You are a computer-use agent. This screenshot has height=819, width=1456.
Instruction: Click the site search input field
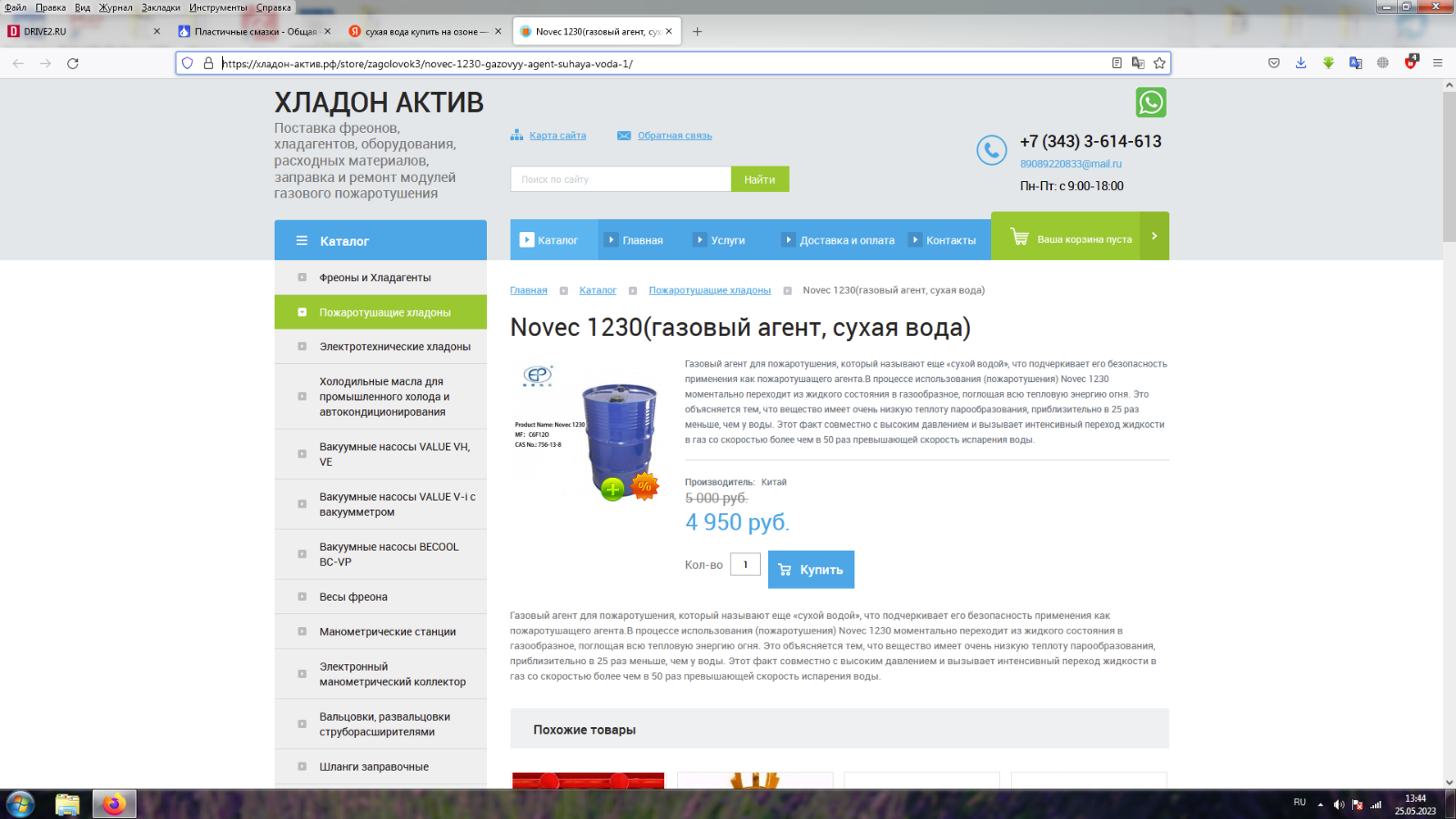pos(621,179)
